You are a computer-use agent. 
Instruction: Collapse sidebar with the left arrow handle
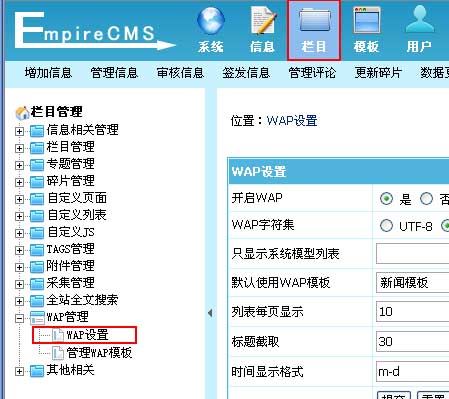tap(210, 313)
